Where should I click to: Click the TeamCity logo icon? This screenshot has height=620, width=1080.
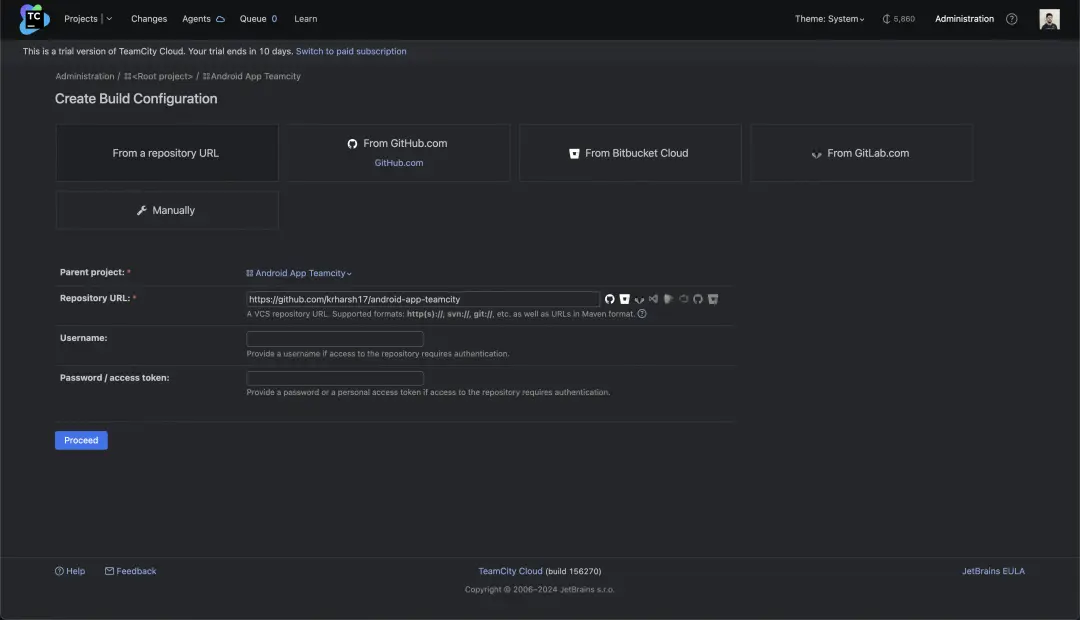[x=34, y=18]
